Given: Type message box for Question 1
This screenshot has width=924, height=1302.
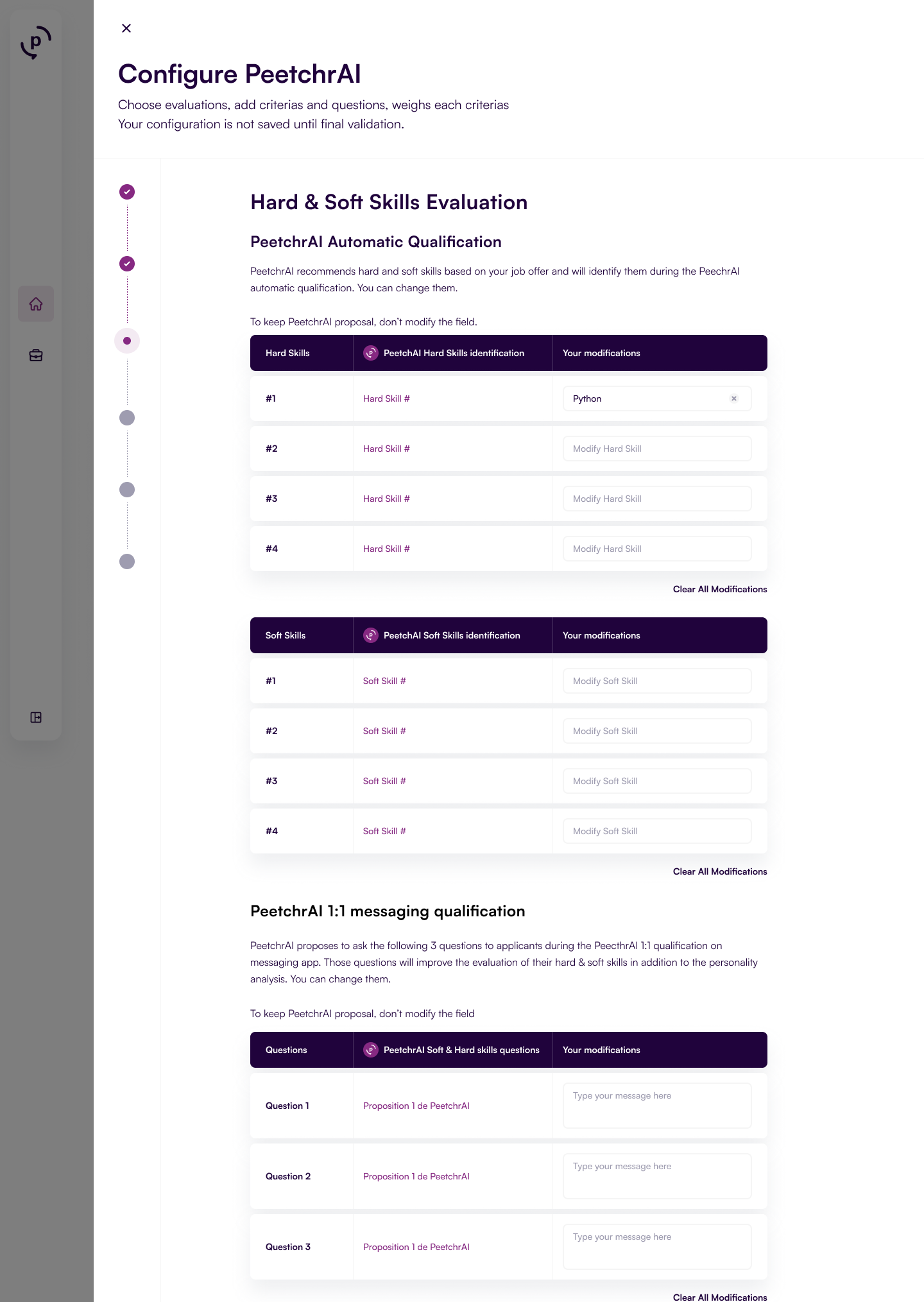Looking at the screenshot, I should pos(656,1106).
